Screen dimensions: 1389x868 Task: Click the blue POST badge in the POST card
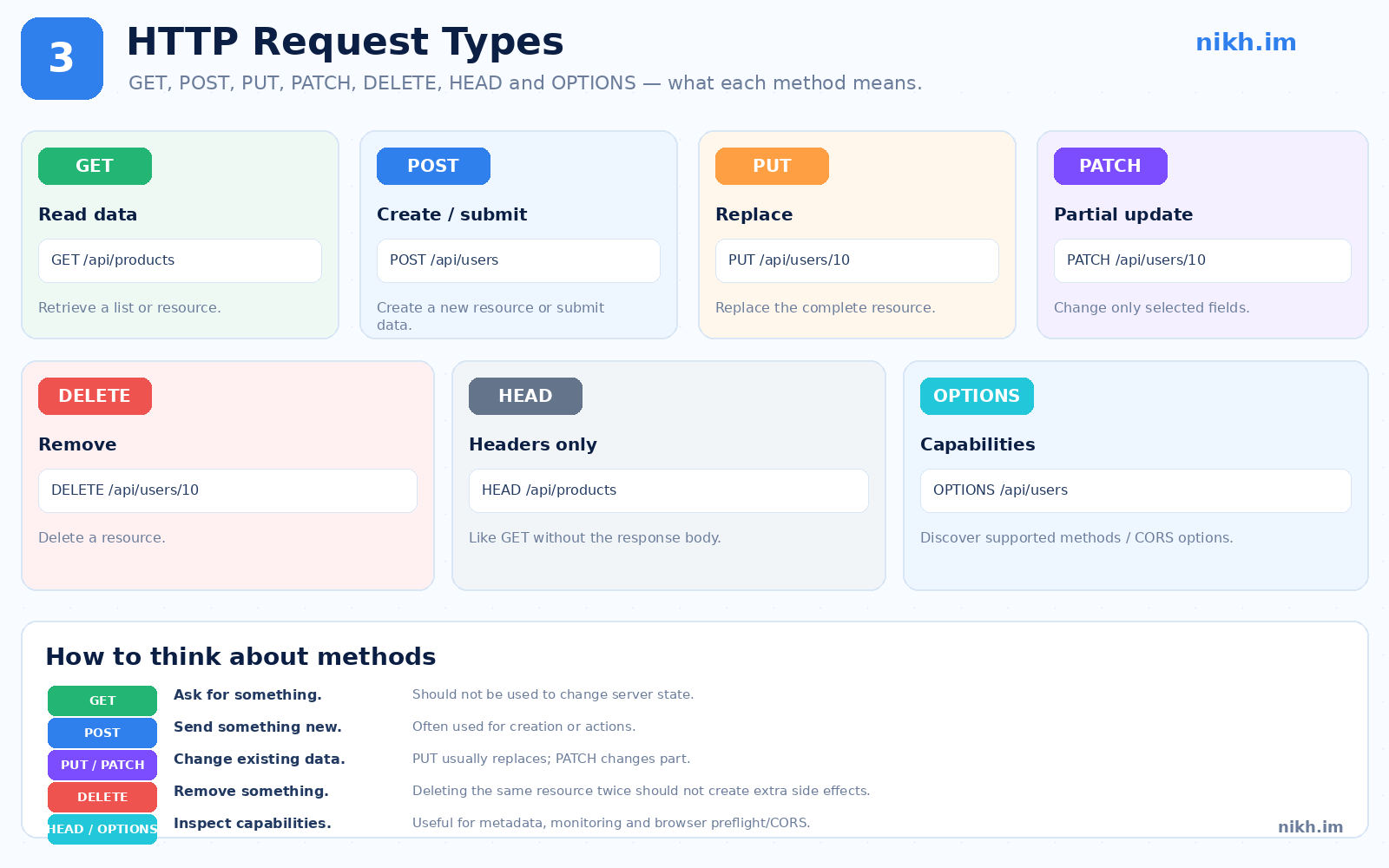[x=433, y=166]
